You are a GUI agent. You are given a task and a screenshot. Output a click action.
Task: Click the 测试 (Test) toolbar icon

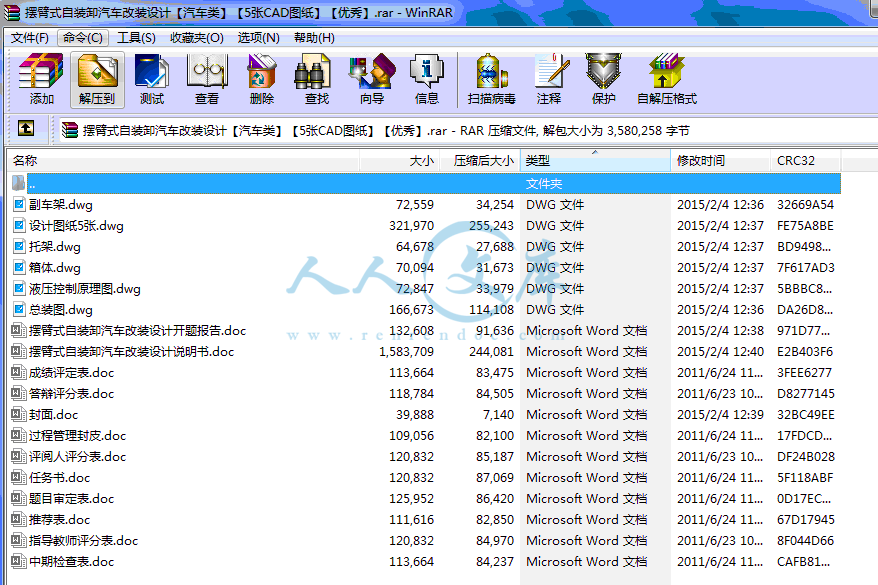(152, 79)
